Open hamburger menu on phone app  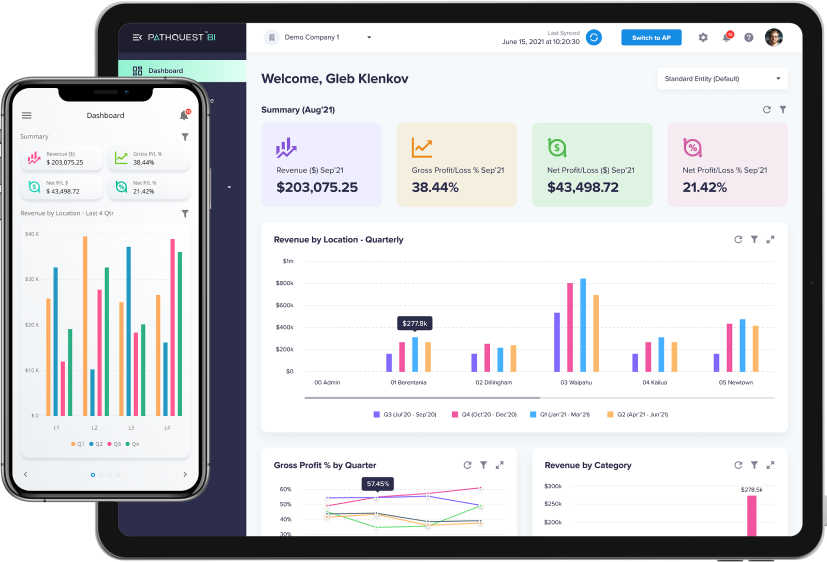click(x=26, y=116)
